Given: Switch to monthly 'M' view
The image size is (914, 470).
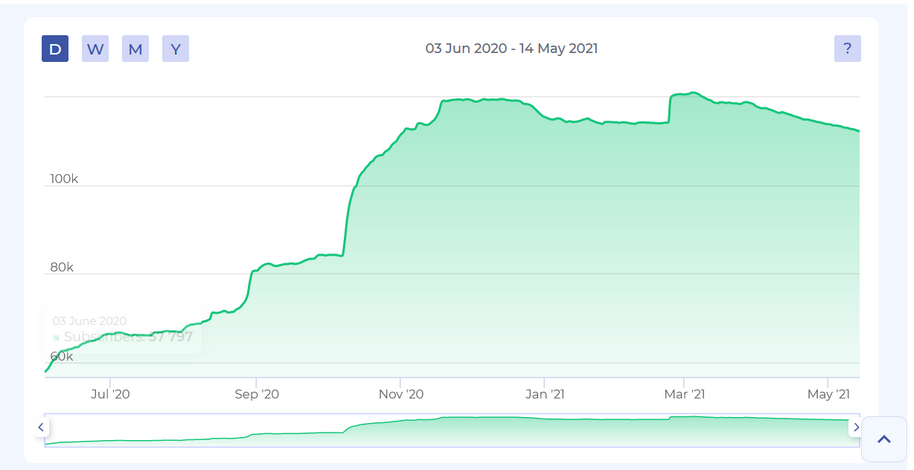Looking at the screenshot, I should pyautogui.click(x=135, y=49).
